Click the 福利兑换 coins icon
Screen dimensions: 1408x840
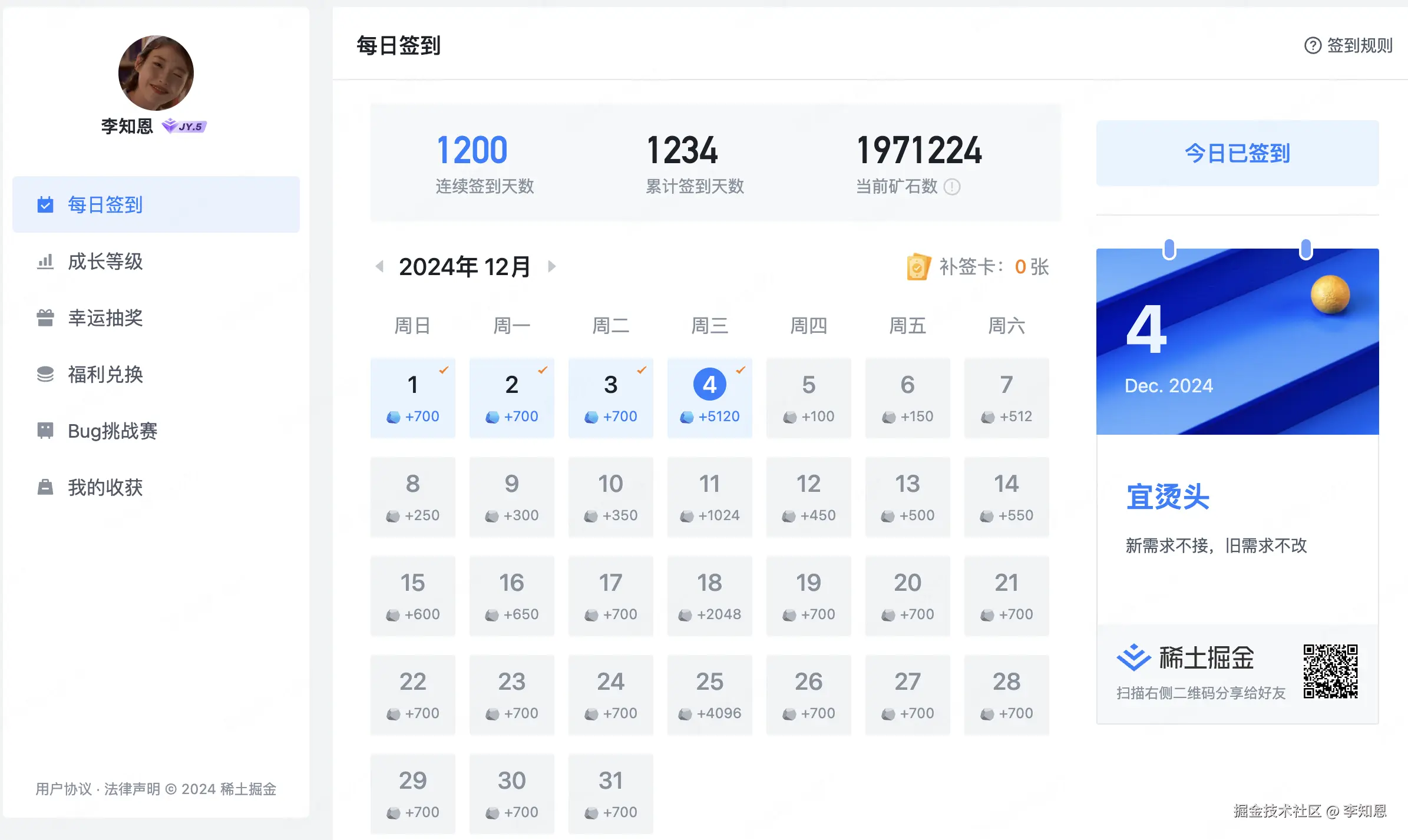(45, 374)
